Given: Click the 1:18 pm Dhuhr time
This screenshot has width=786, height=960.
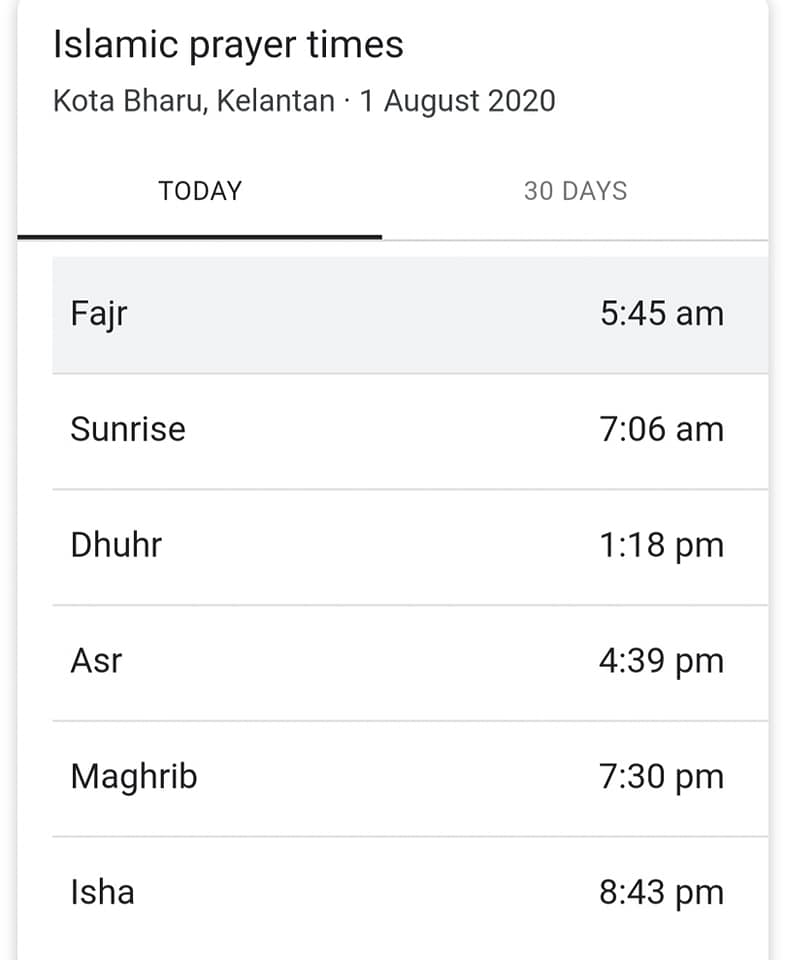Looking at the screenshot, I should coord(662,546).
